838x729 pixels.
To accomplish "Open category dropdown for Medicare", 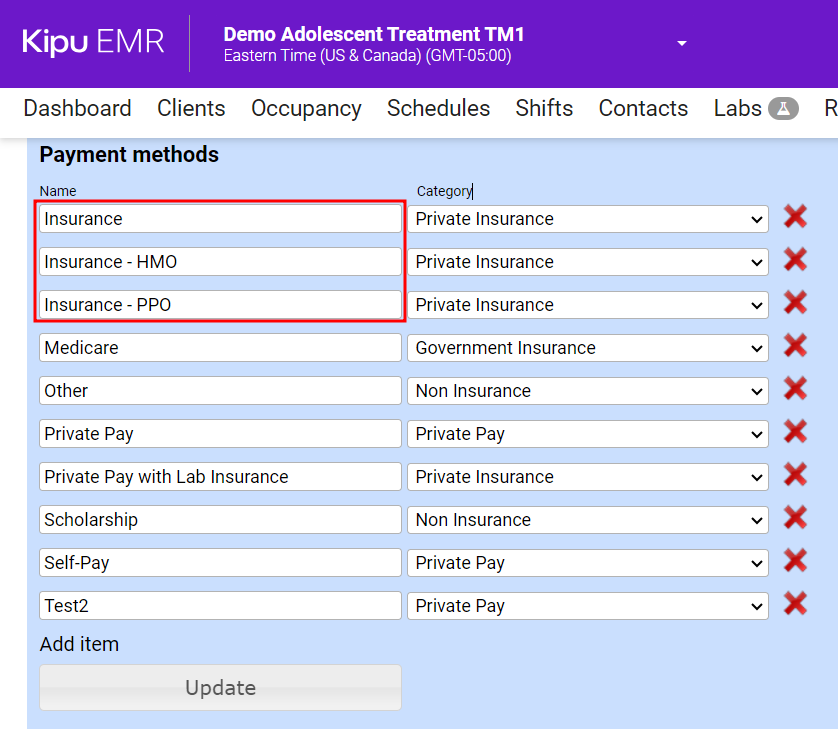I will point(587,348).
